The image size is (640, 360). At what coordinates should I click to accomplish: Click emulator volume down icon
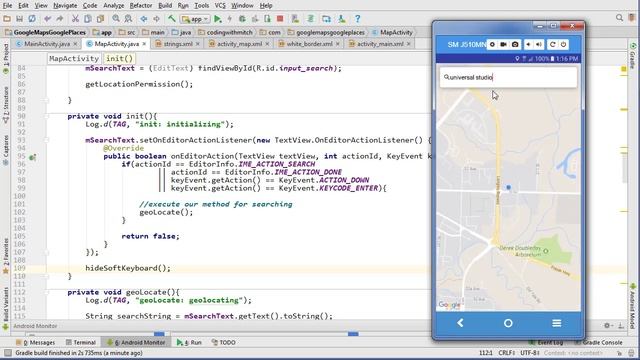(529, 44)
